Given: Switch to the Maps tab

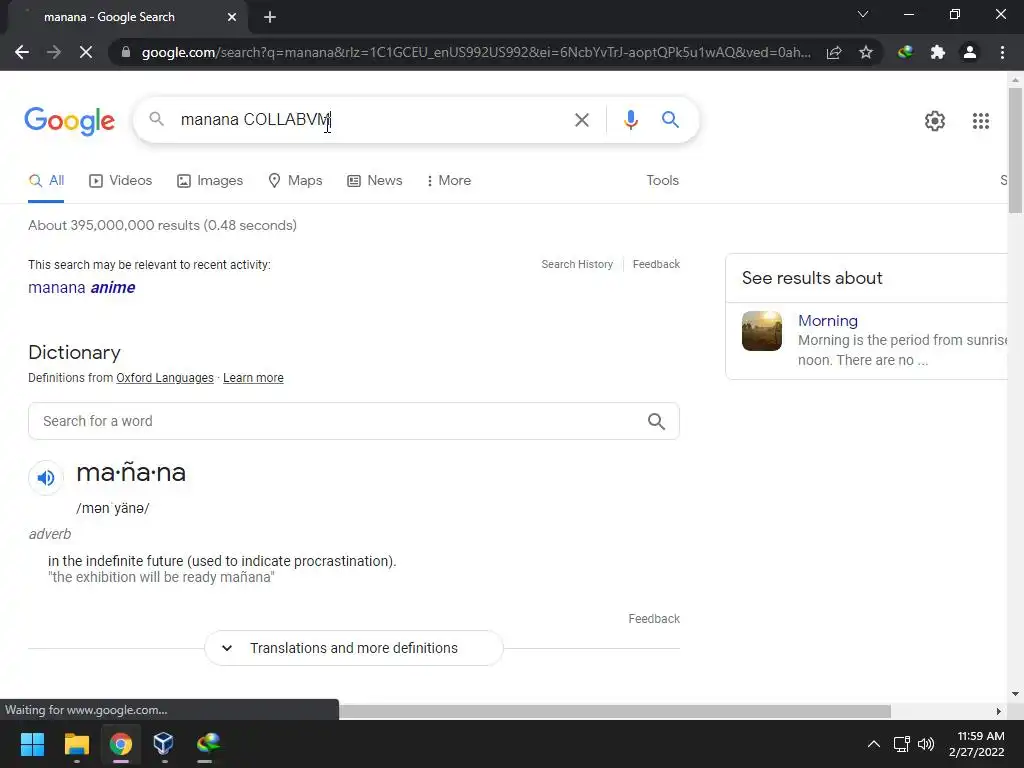Looking at the screenshot, I should pos(295,181).
